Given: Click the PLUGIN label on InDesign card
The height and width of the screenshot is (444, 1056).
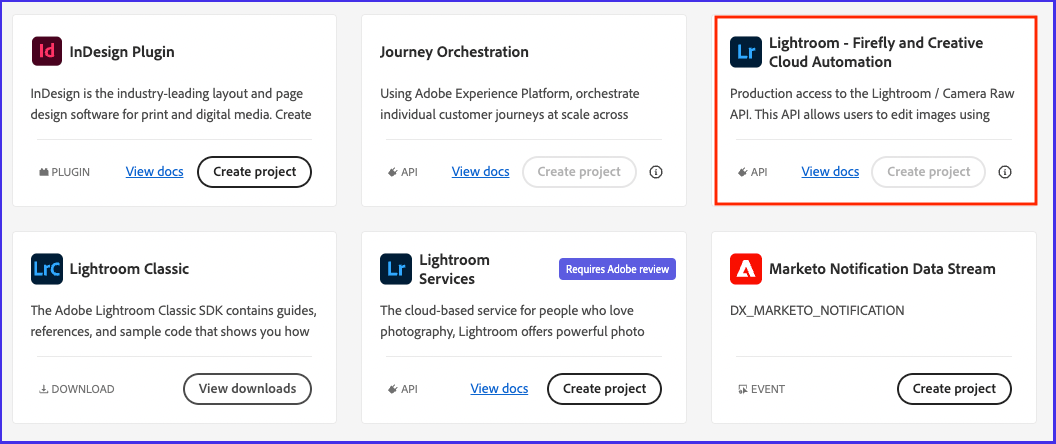Looking at the screenshot, I should click(x=71, y=172).
